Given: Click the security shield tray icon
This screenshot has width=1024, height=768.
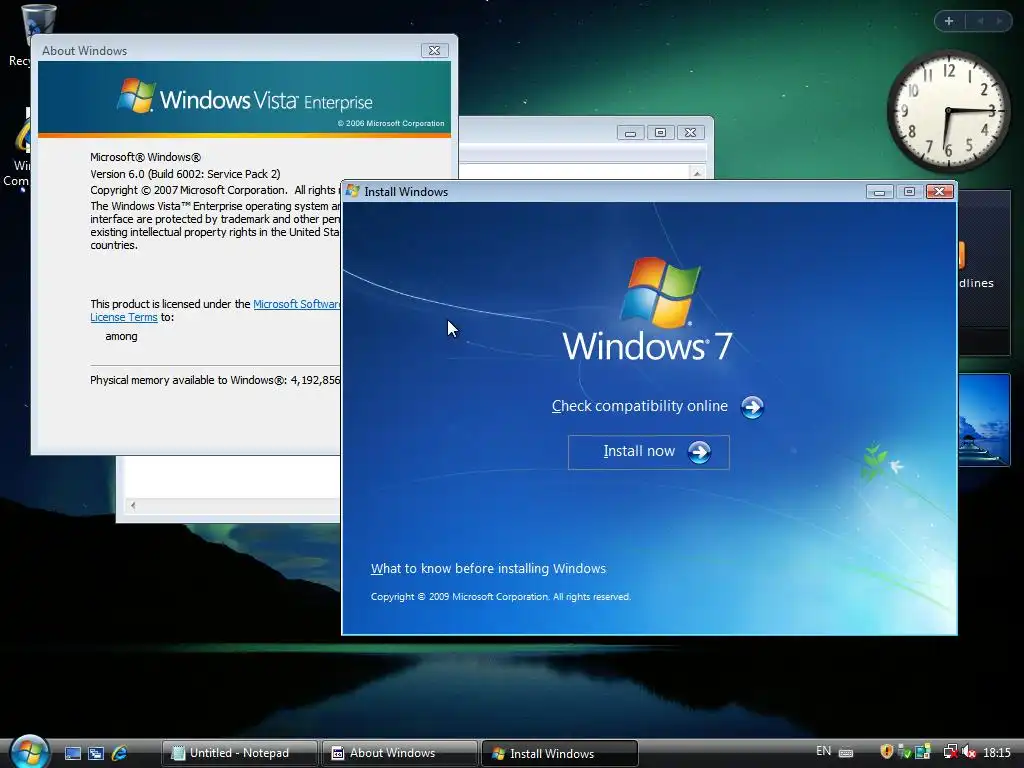Looking at the screenshot, I should pyautogui.click(x=887, y=752).
